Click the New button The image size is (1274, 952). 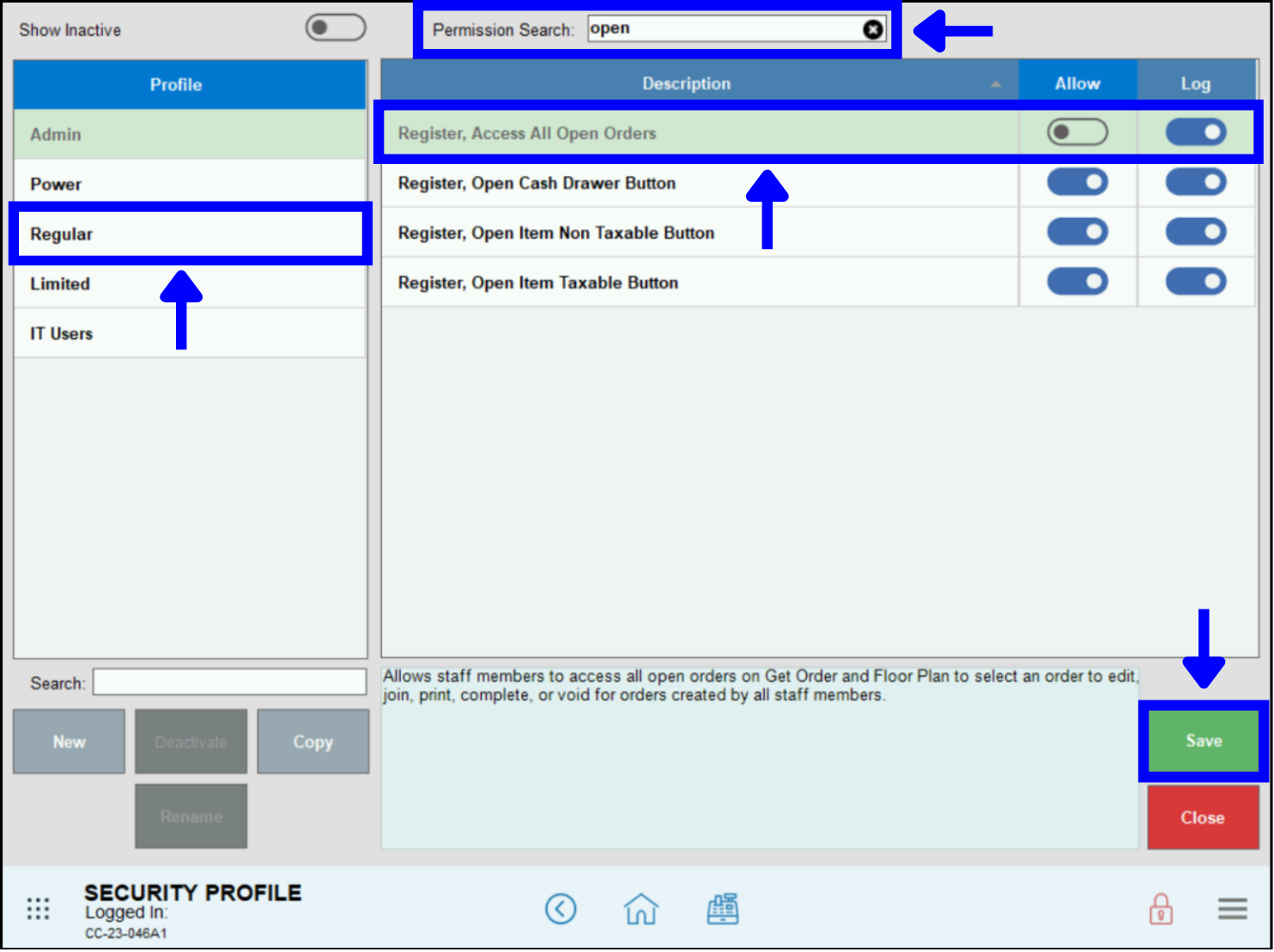pyautogui.click(x=69, y=741)
